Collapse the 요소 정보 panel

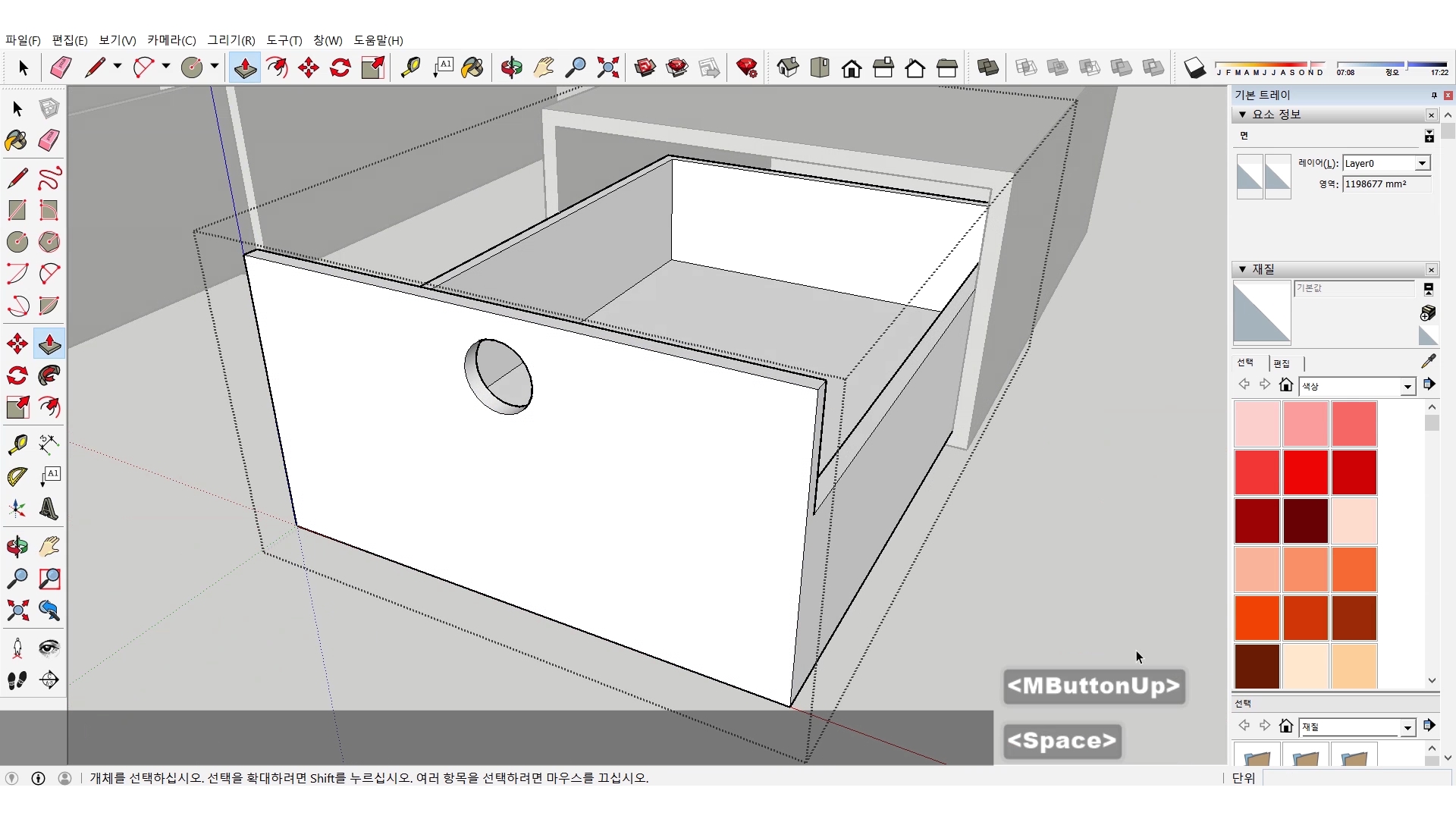click(x=1242, y=115)
